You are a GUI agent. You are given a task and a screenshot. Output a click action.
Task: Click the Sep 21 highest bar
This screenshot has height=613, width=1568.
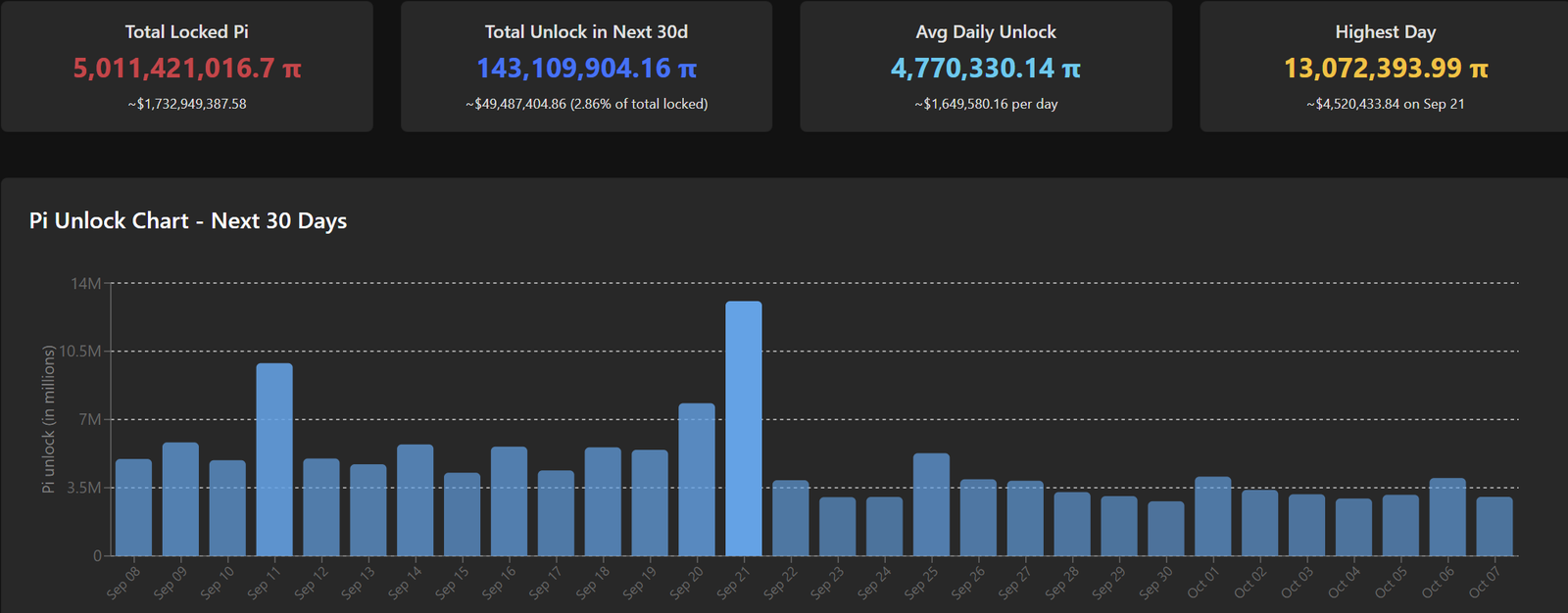click(743, 429)
